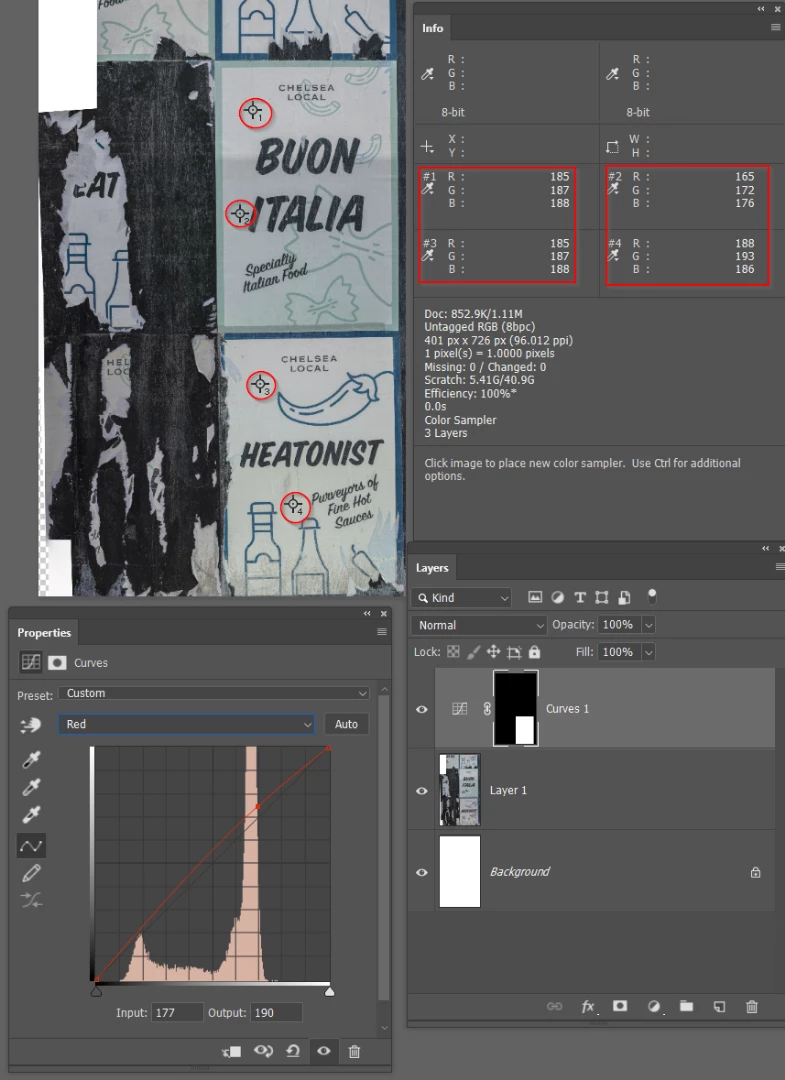Viewport: 785px width, 1080px height.
Task: Click the black point input slider triangle
Action: click(96, 991)
